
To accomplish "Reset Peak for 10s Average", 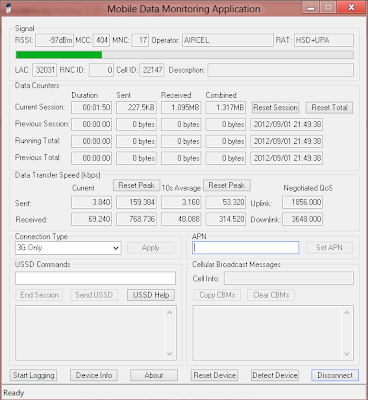I will coord(227,185).
